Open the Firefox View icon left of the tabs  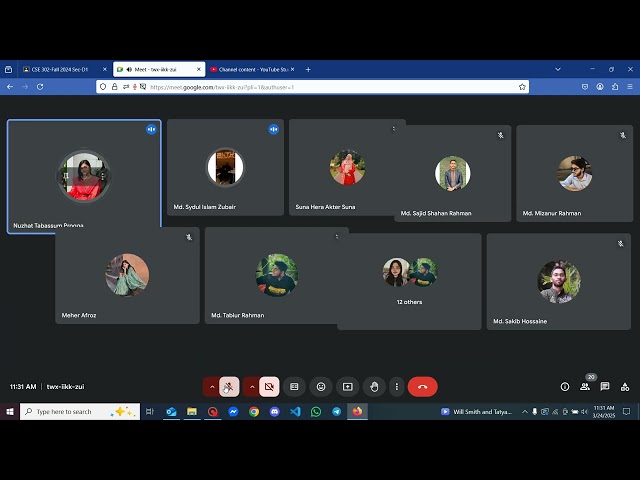[x=9, y=69]
